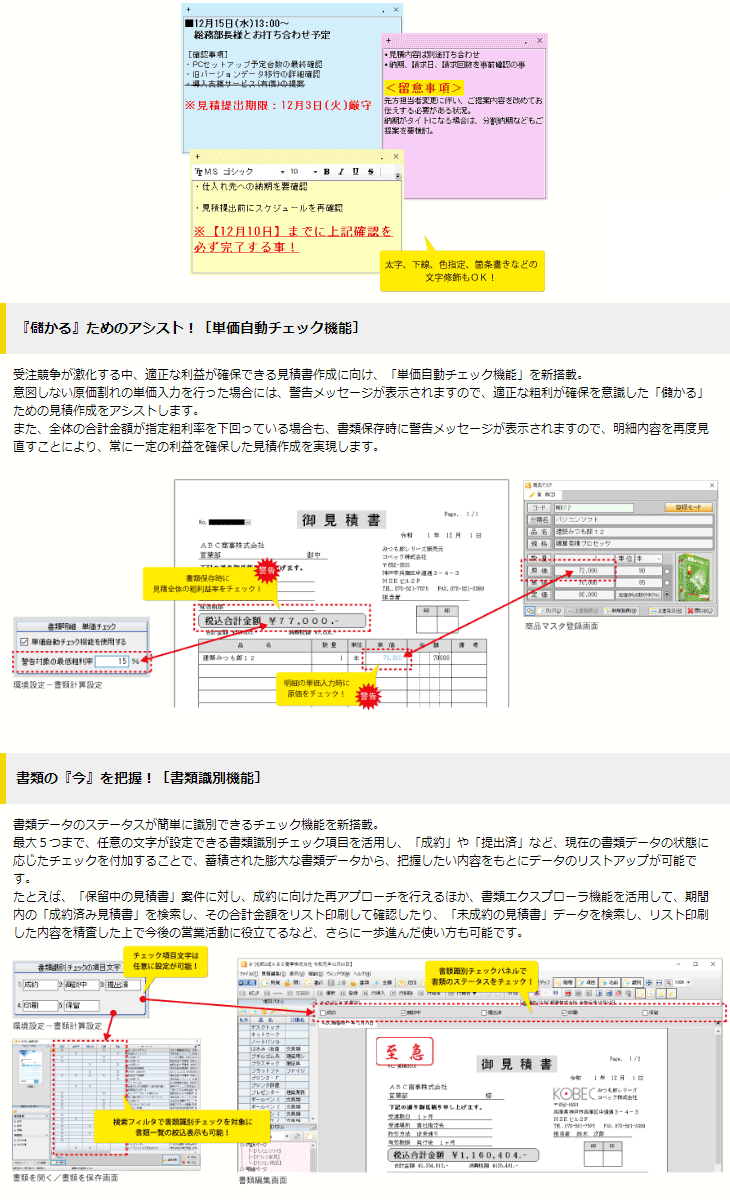Toggle Italic in yellow sticky note toolbar
This screenshot has height=1200, width=730.
point(341,172)
